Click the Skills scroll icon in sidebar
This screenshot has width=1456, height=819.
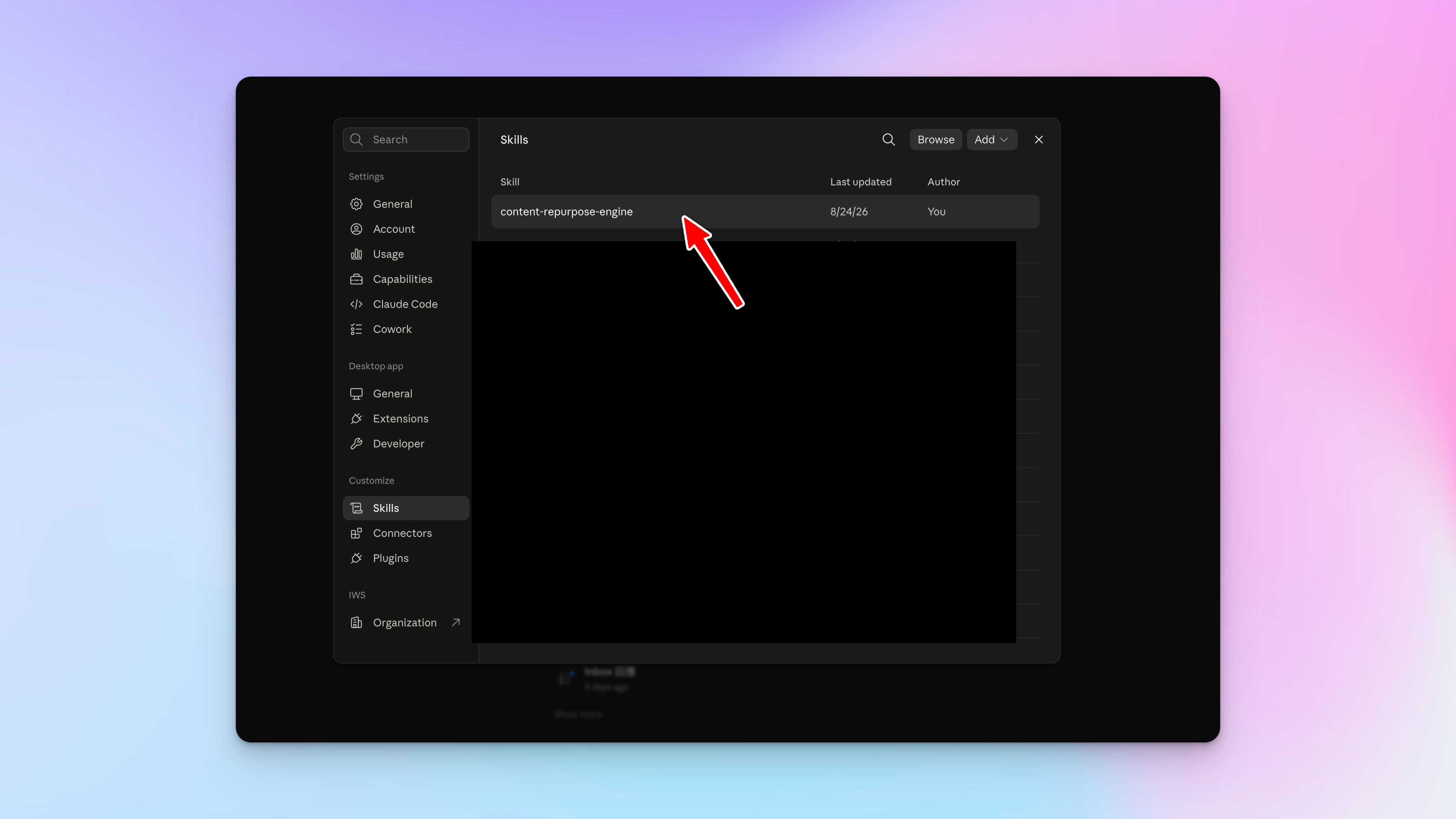click(356, 508)
